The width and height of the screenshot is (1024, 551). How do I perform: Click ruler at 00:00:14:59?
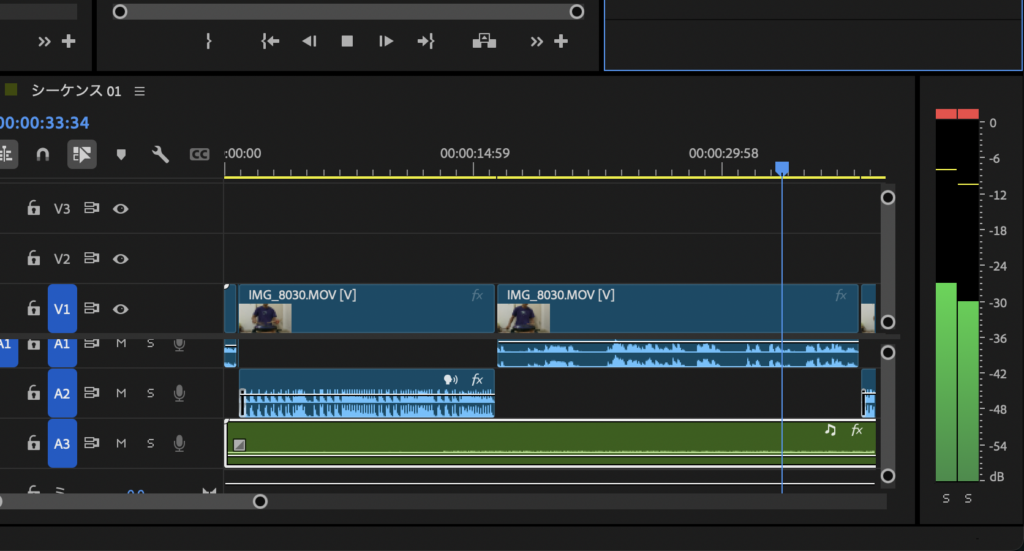(475, 153)
